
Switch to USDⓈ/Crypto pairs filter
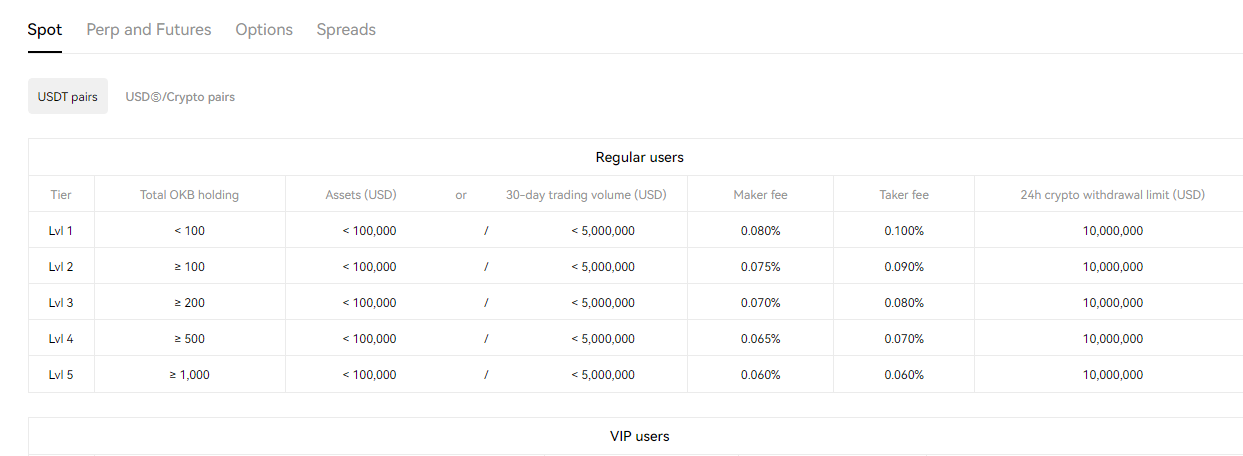pos(180,97)
